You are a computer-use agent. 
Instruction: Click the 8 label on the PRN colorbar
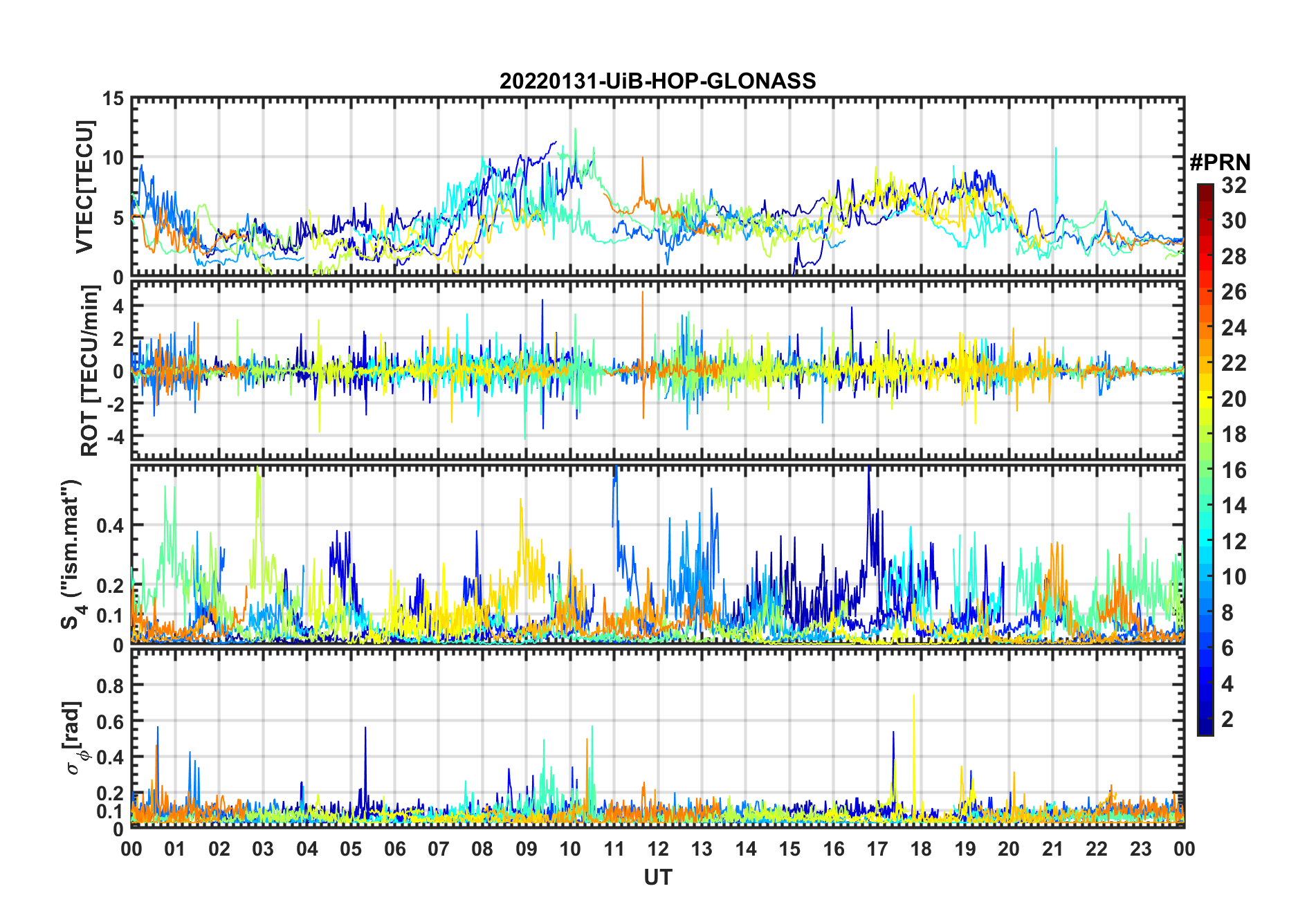click(x=1227, y=613)
